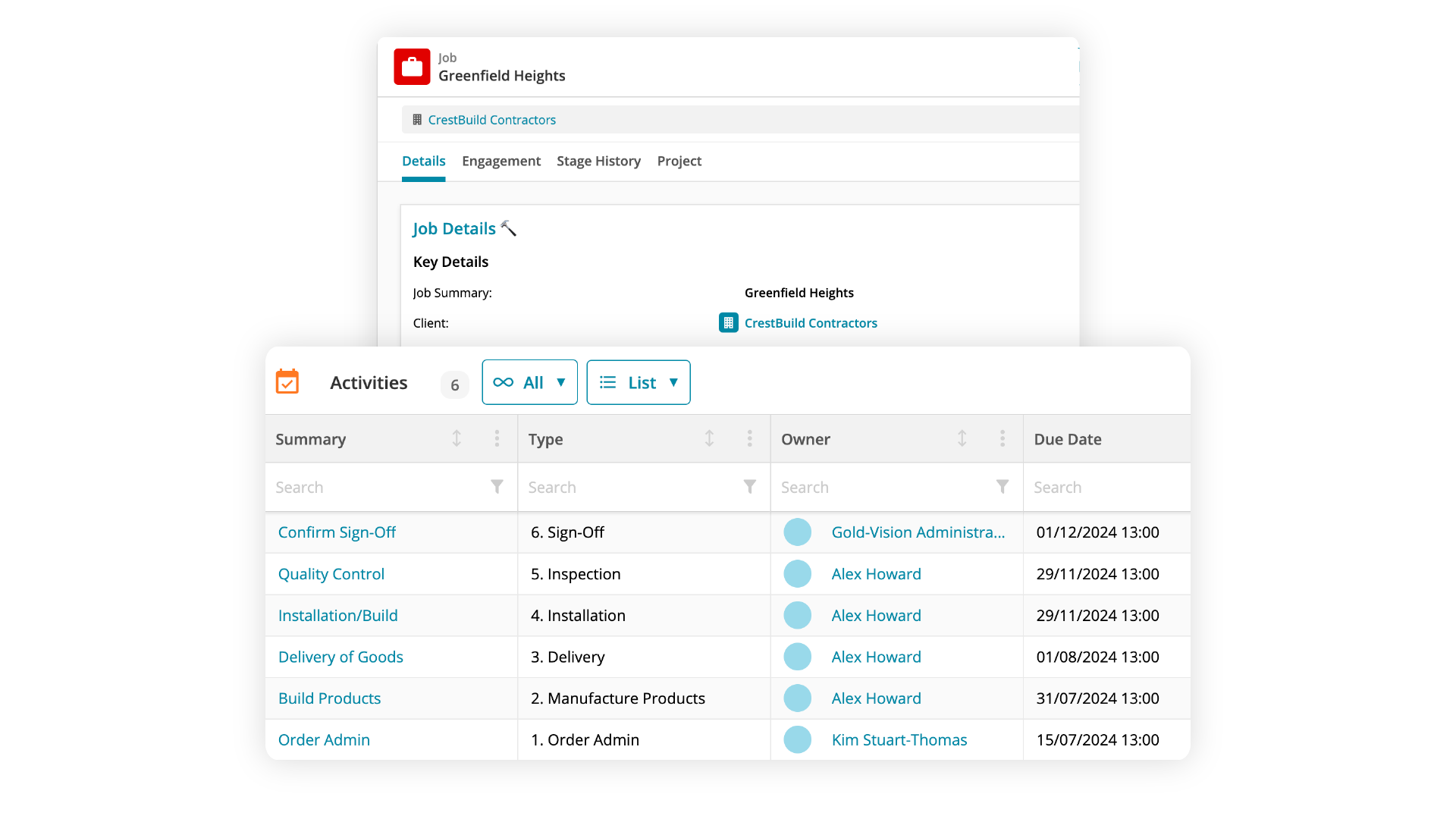Sort the Summary column with arrows
Screen dimensions: 1456x819
pyautogui.click(x=457, y=438)
